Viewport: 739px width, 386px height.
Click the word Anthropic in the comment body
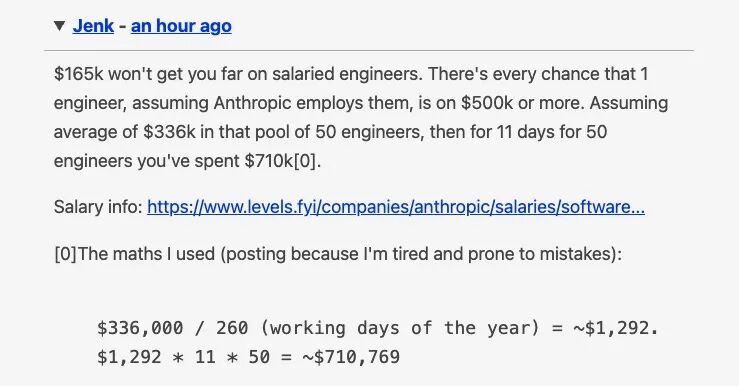coord(252,103)
